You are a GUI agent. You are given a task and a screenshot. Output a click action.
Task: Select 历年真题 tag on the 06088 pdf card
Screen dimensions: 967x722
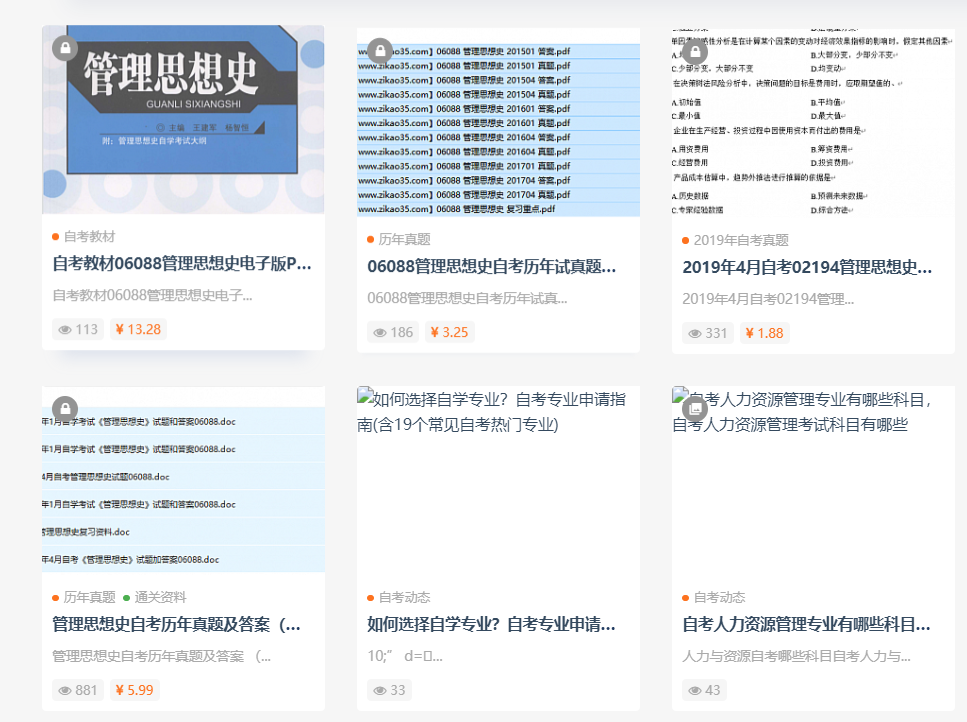pos(405,239)
